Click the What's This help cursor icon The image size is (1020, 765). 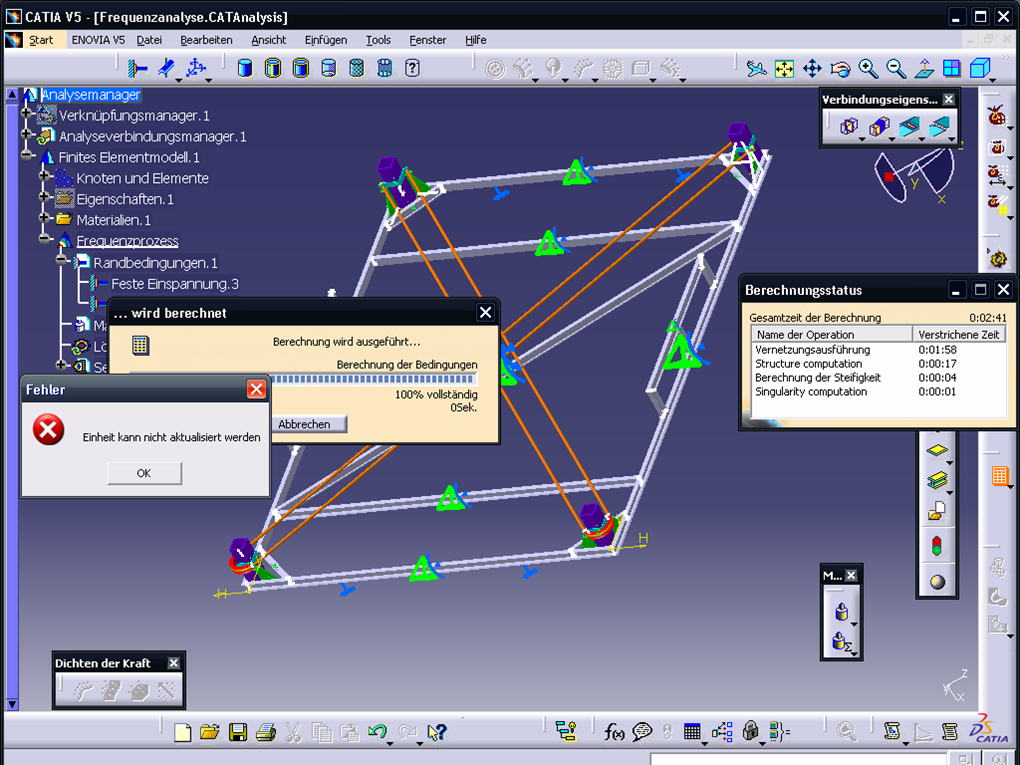pyautogui.click(x=436, y=732)
